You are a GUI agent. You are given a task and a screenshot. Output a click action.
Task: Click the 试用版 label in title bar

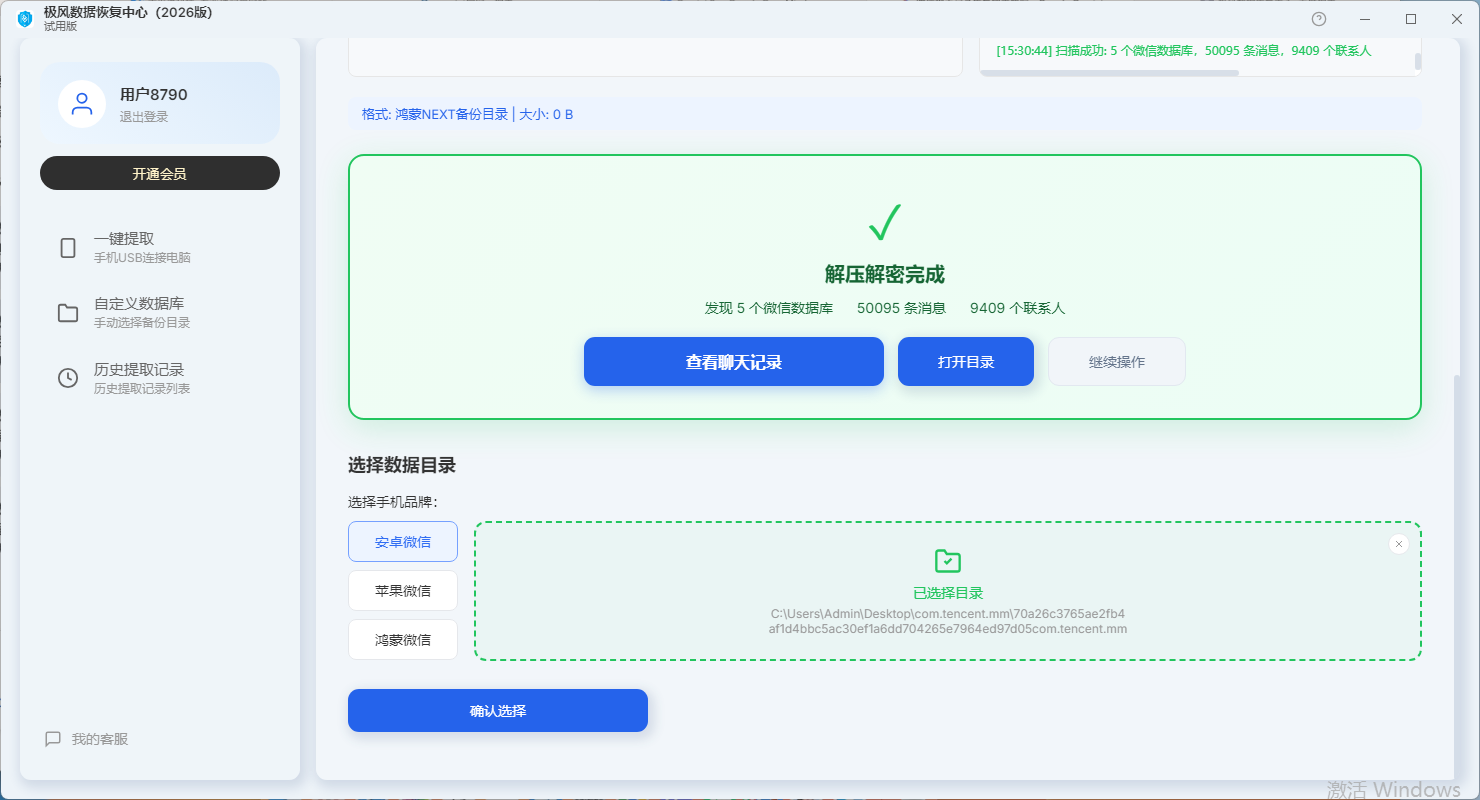pyautogui.click(x=60, y=27)
